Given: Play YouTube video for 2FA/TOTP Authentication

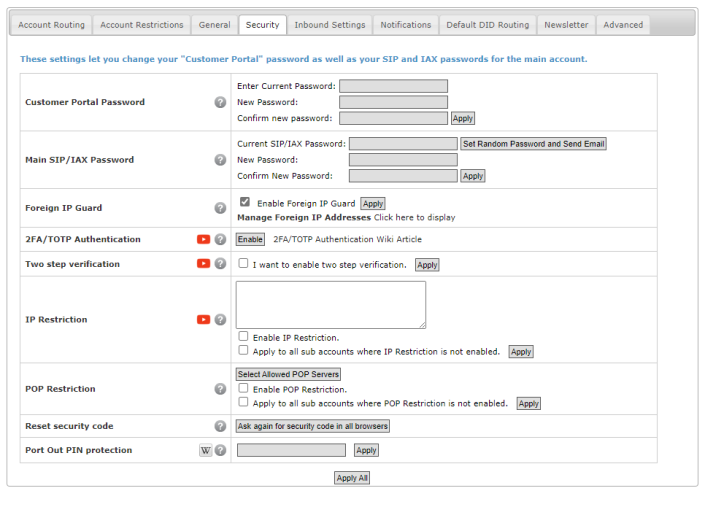Looking at the screenshot, I should [x=204, y=240].
